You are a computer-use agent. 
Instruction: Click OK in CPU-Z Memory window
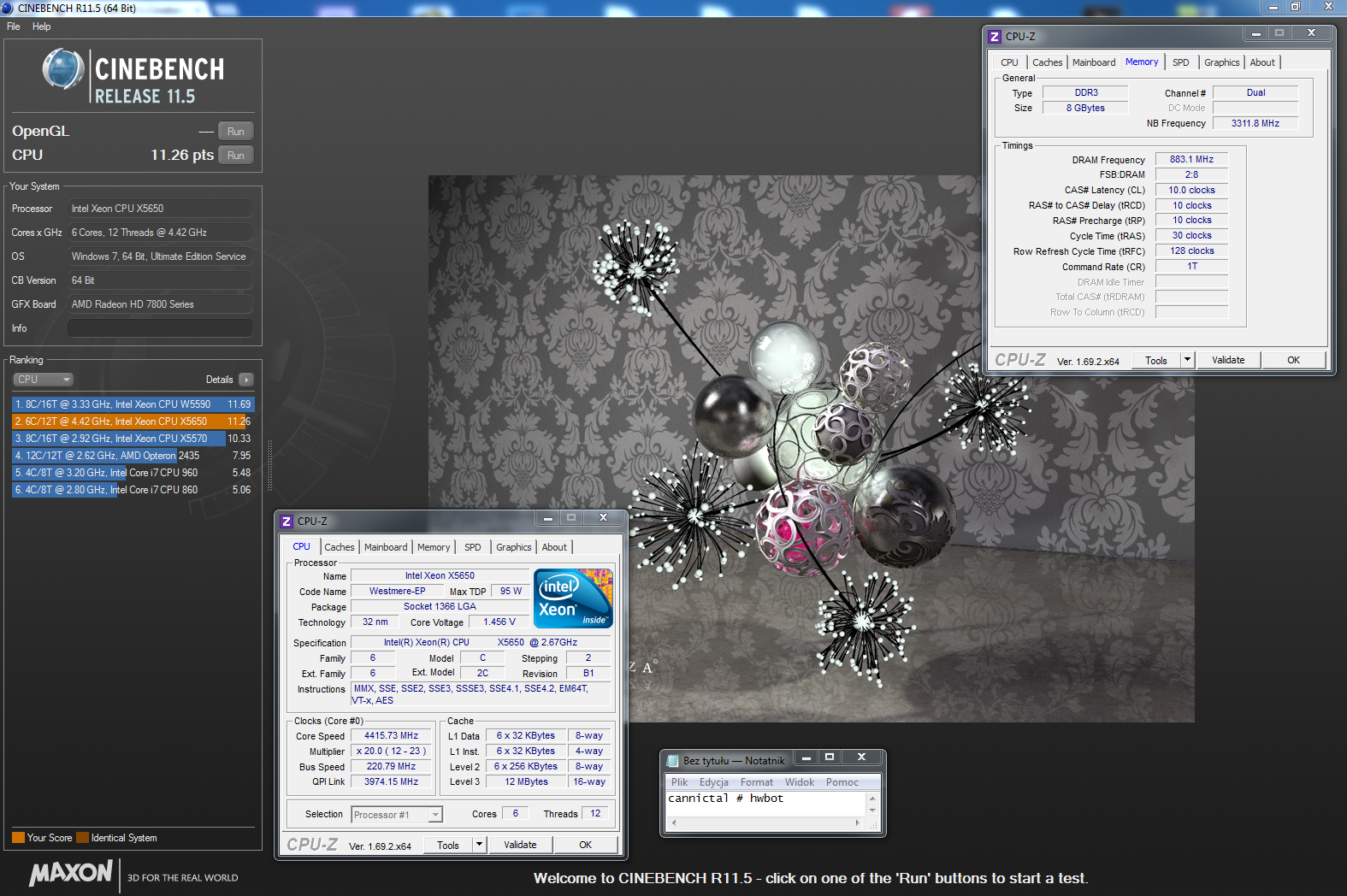coord(1293,360)
